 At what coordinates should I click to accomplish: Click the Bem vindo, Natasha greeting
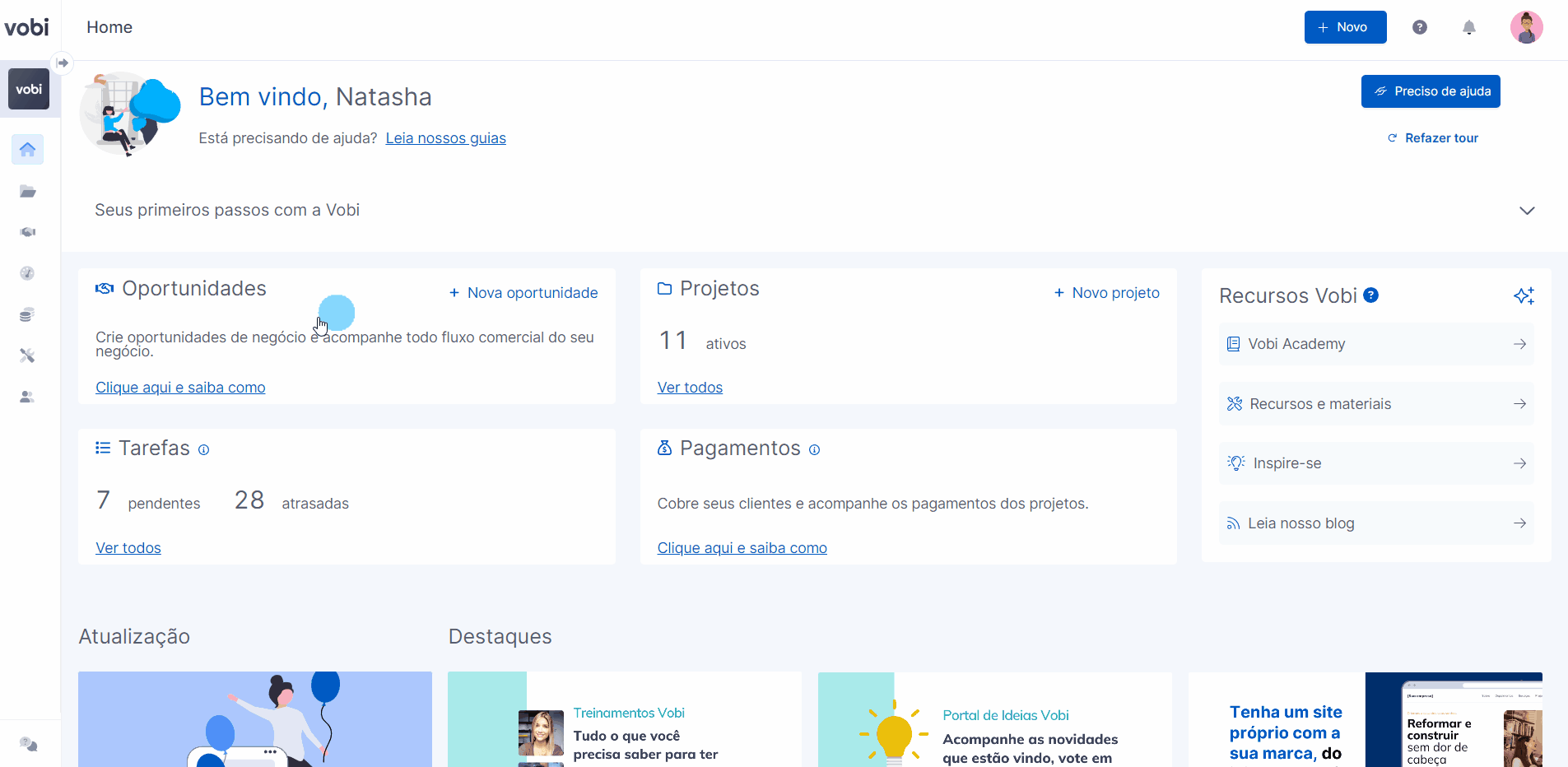[x=315, y=97]
